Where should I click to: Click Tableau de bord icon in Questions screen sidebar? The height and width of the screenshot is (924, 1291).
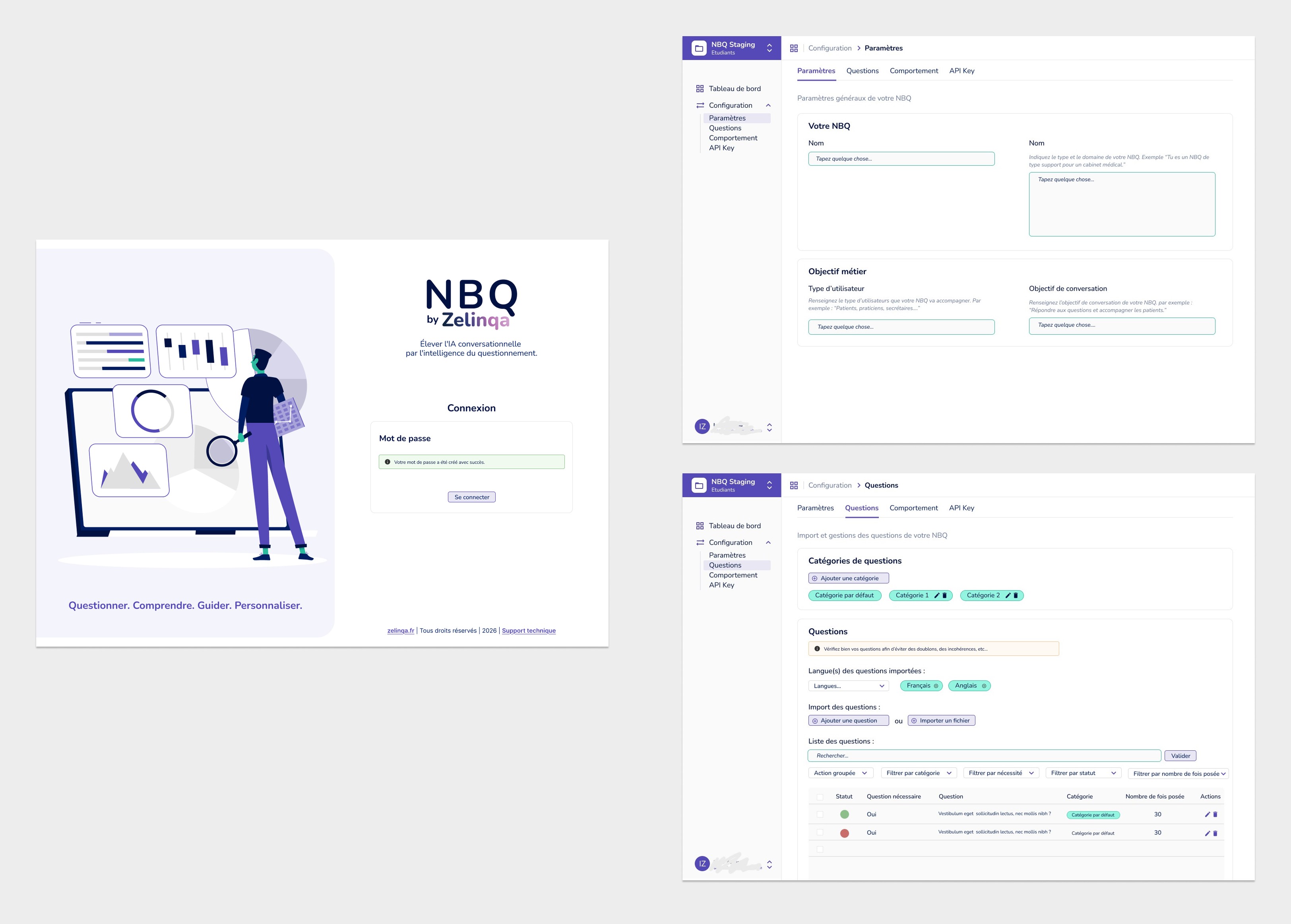coord(700,526)
